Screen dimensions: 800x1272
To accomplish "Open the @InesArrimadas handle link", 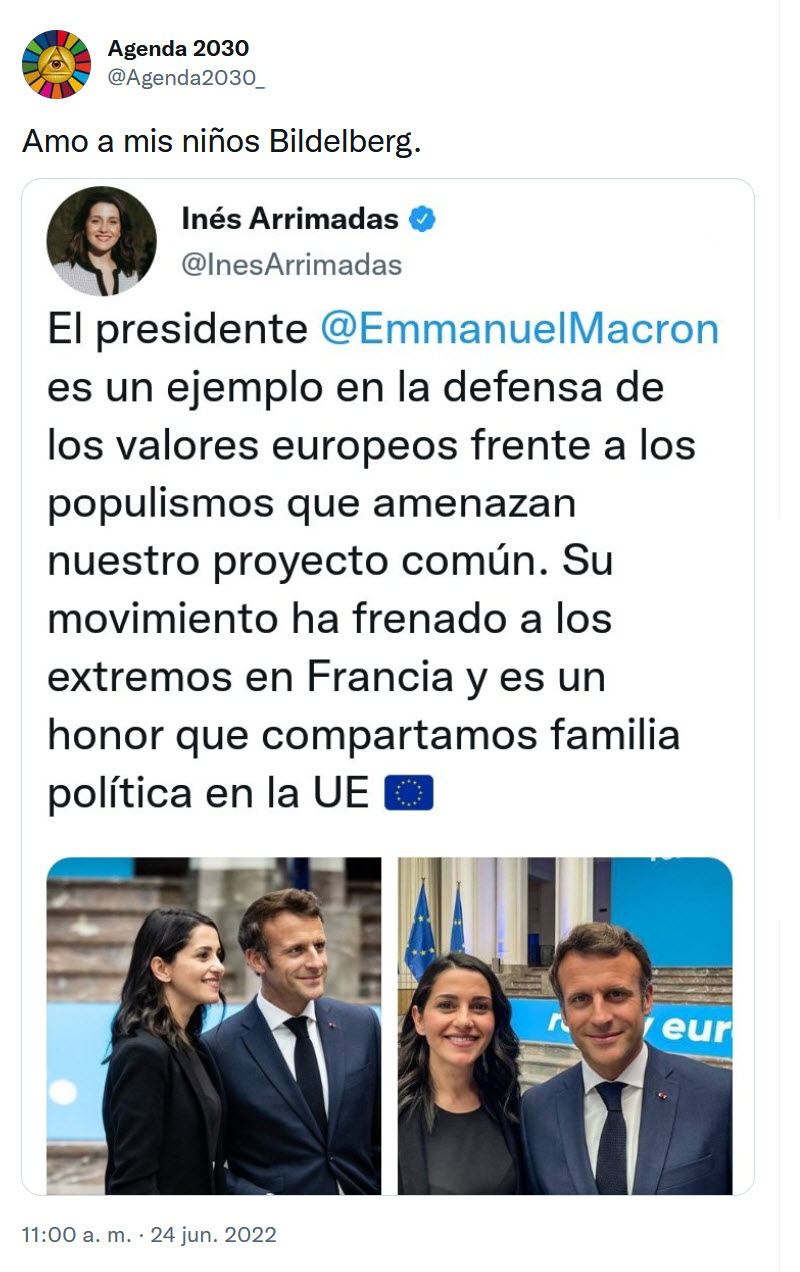I will tap(292, 264).
